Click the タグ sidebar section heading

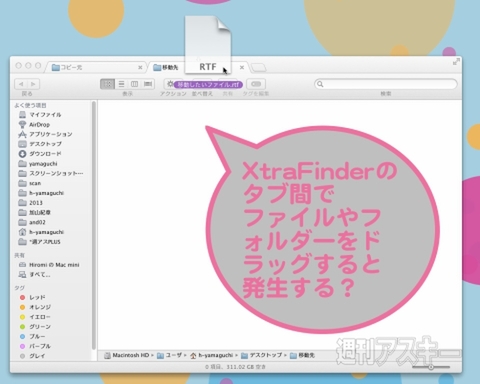coord(19,288)
